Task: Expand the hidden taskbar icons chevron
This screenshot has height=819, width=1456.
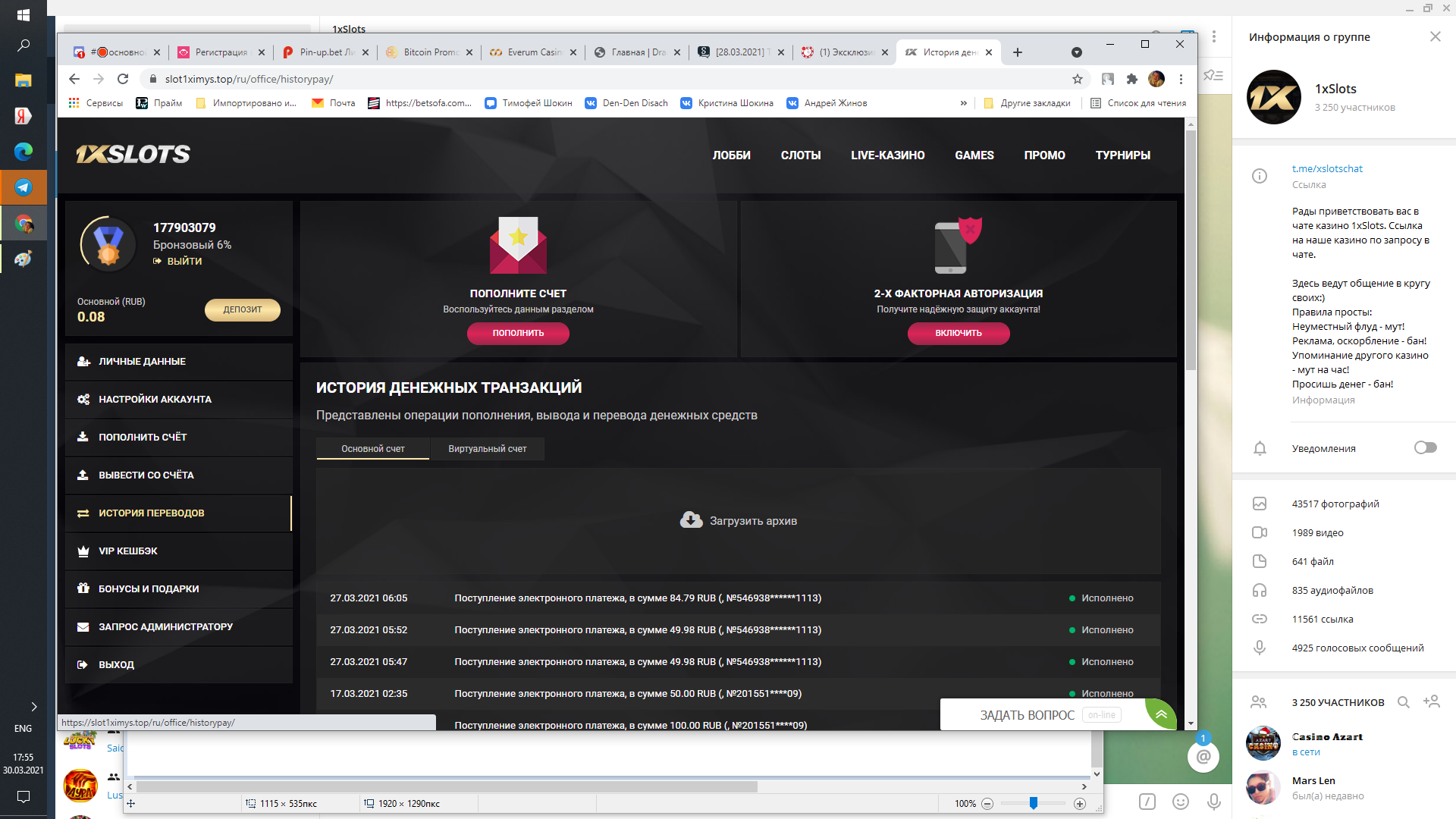Action: pos(33,706)
